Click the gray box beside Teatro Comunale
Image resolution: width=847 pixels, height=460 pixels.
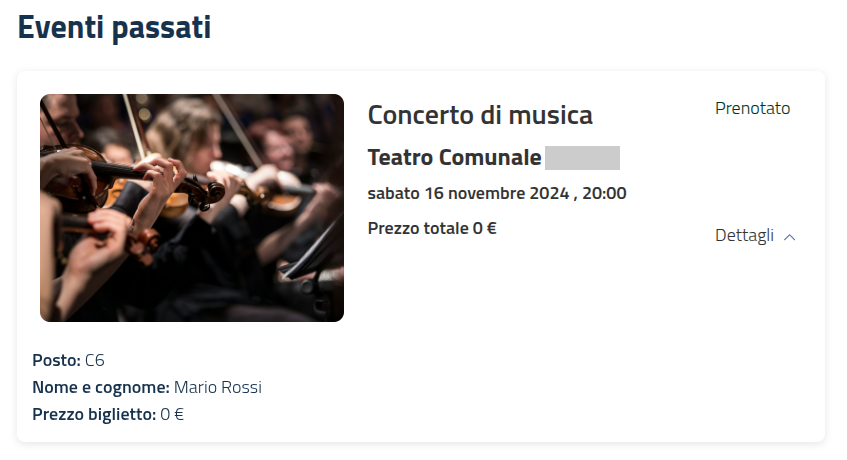582,158
